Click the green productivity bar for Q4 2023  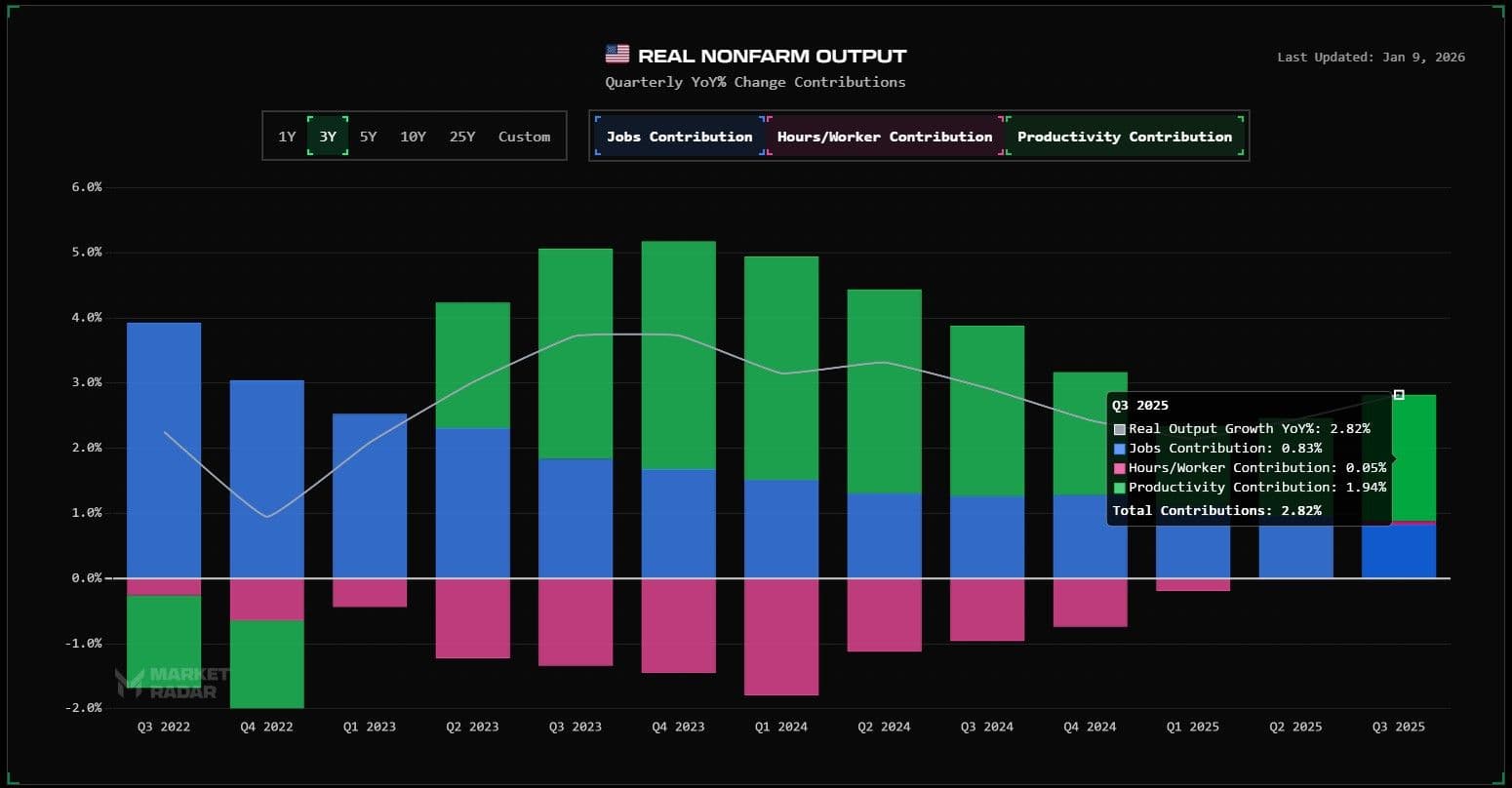[678, 356]
